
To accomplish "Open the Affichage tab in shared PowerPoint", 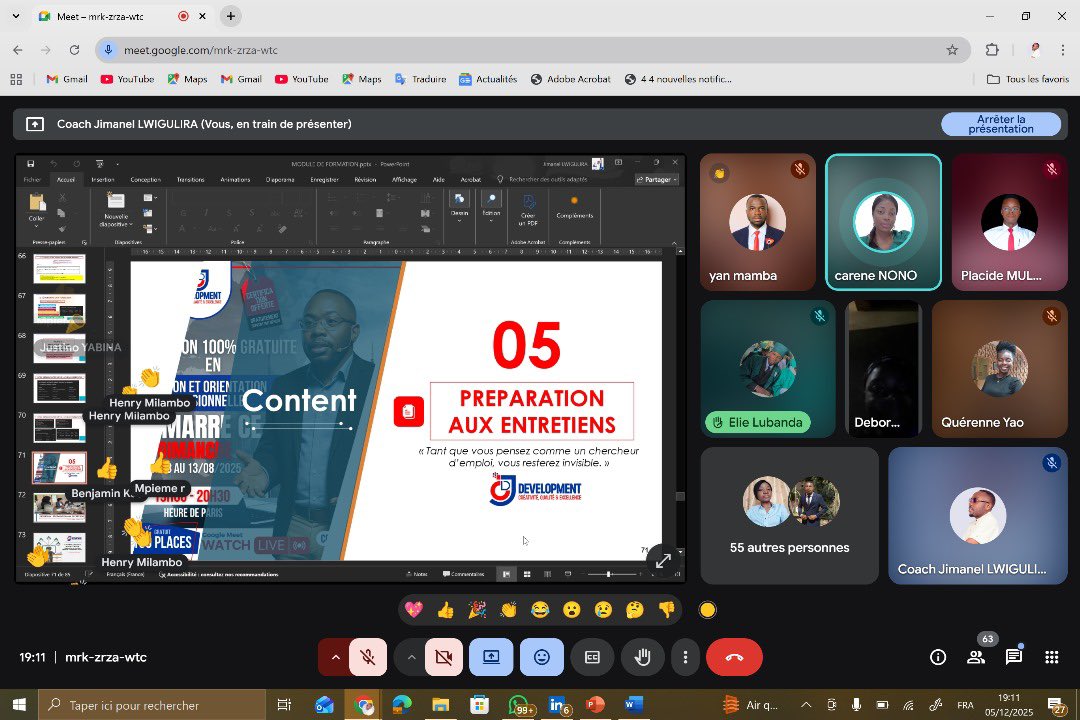I will coord(404,180).
